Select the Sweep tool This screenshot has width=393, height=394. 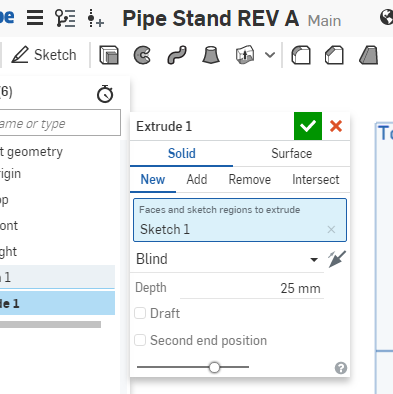click(177, 55)
